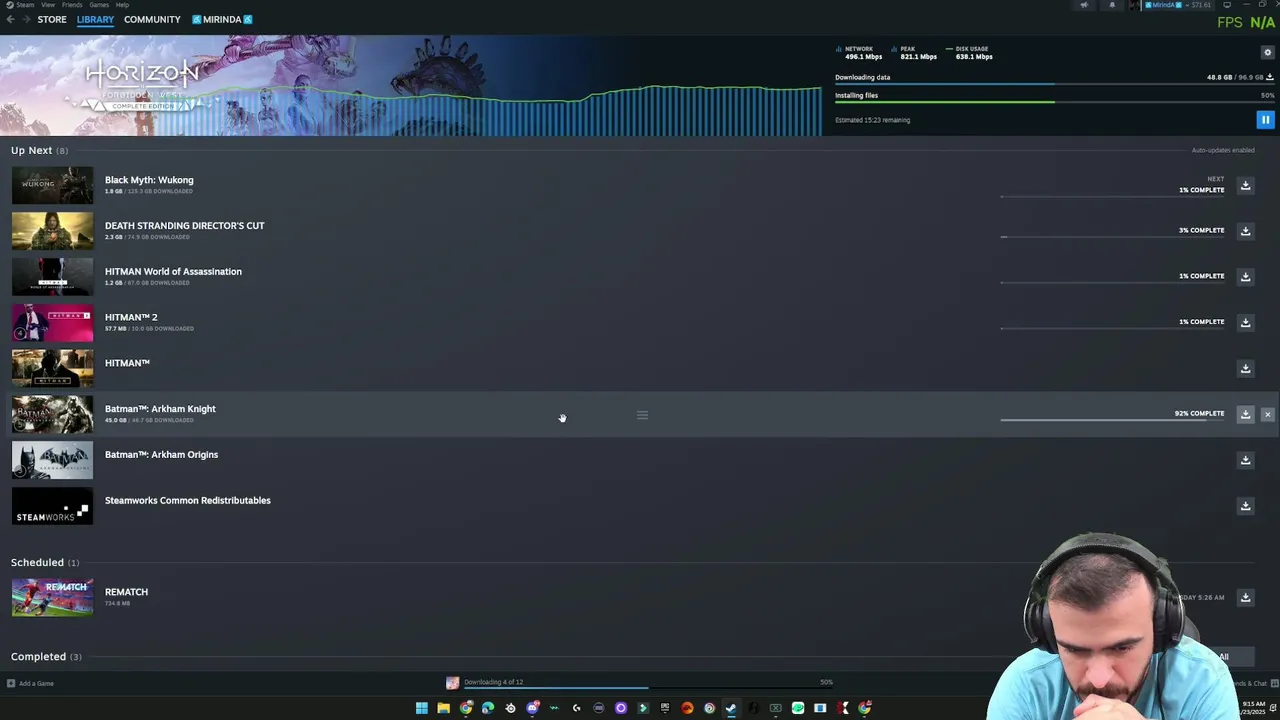Click the 'Installing files' progress bar
The width and height of the screenshot is (1280, 720).
1054,102
